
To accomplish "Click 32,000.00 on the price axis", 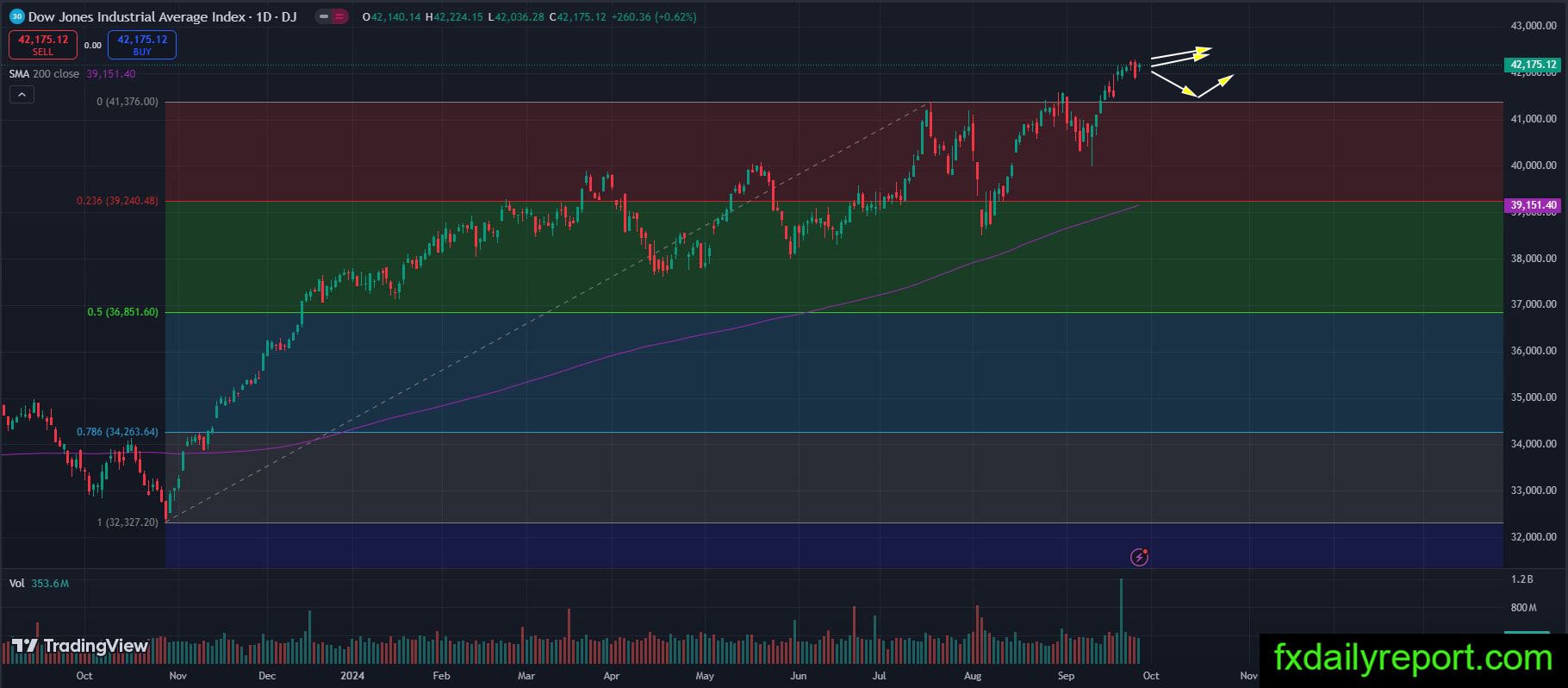I will click(1534, 537).
